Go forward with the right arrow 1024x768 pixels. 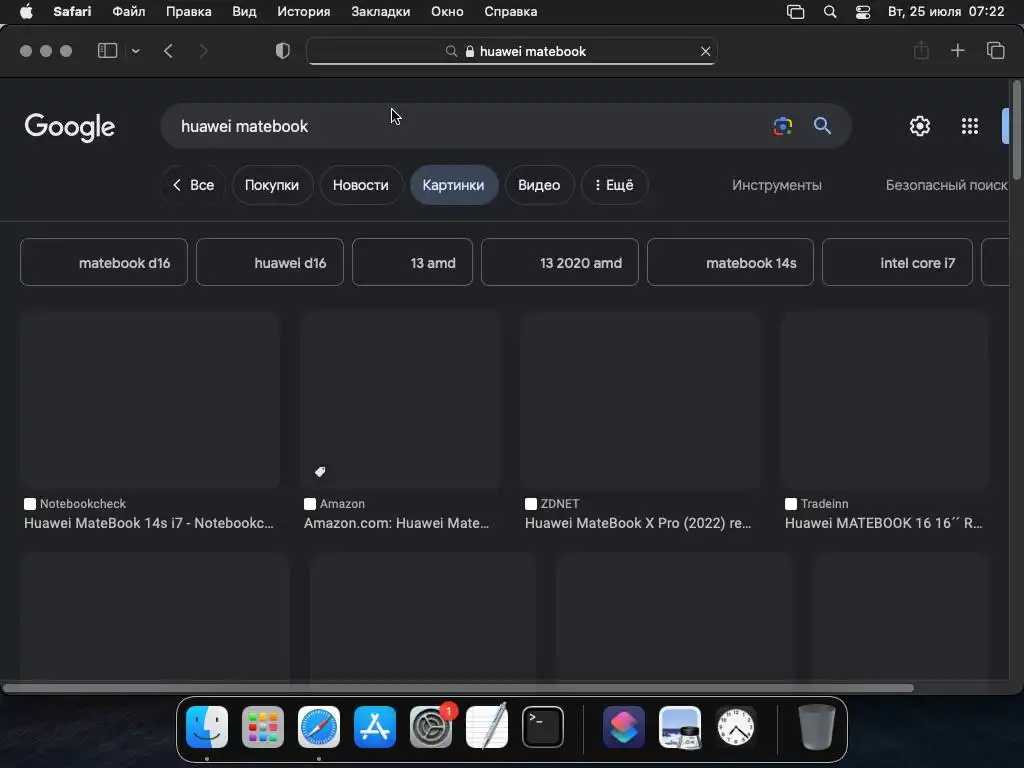tap(203, 51)
